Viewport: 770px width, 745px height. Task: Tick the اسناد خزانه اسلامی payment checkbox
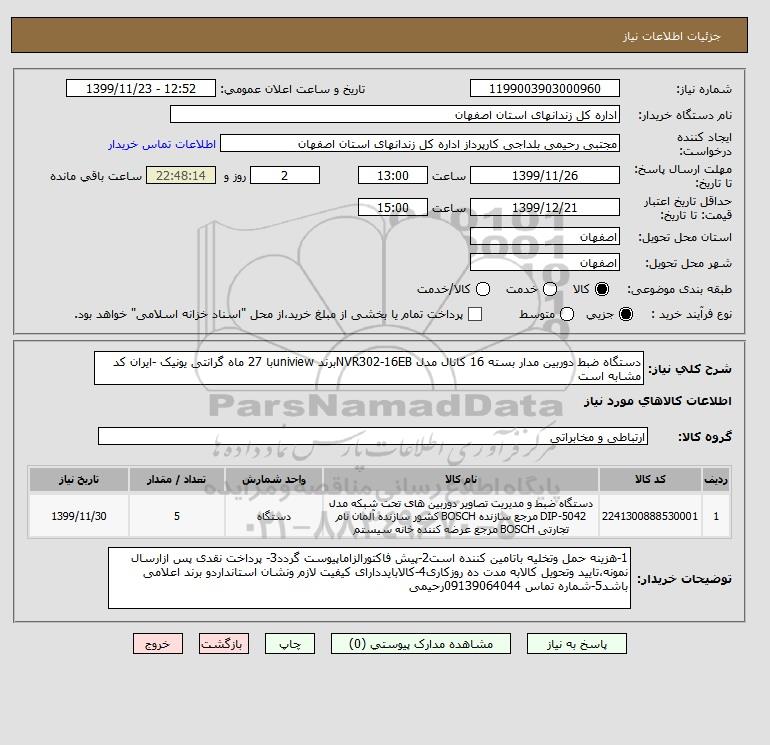(475, 314)
